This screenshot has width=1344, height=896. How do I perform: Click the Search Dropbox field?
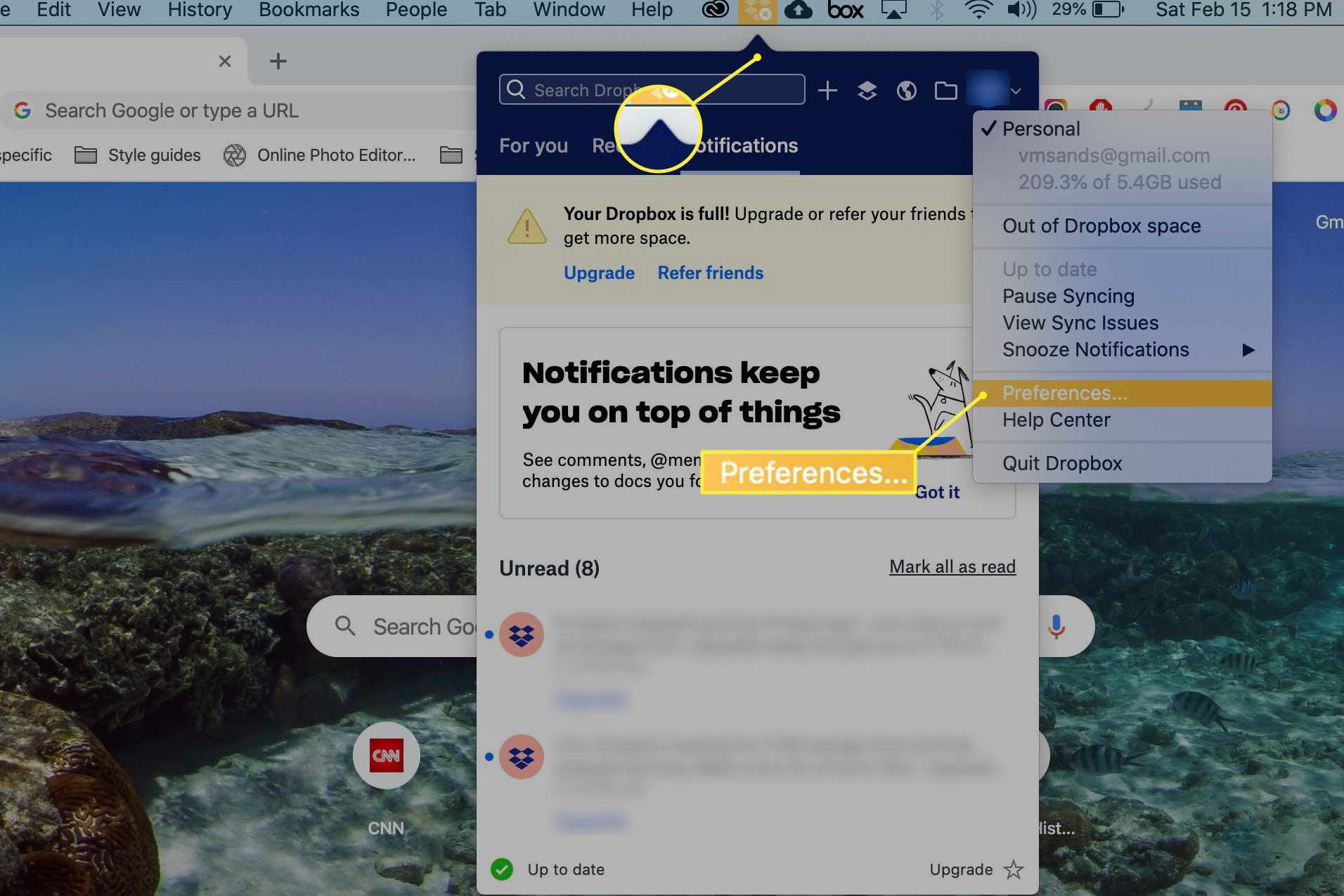point(652,90)
